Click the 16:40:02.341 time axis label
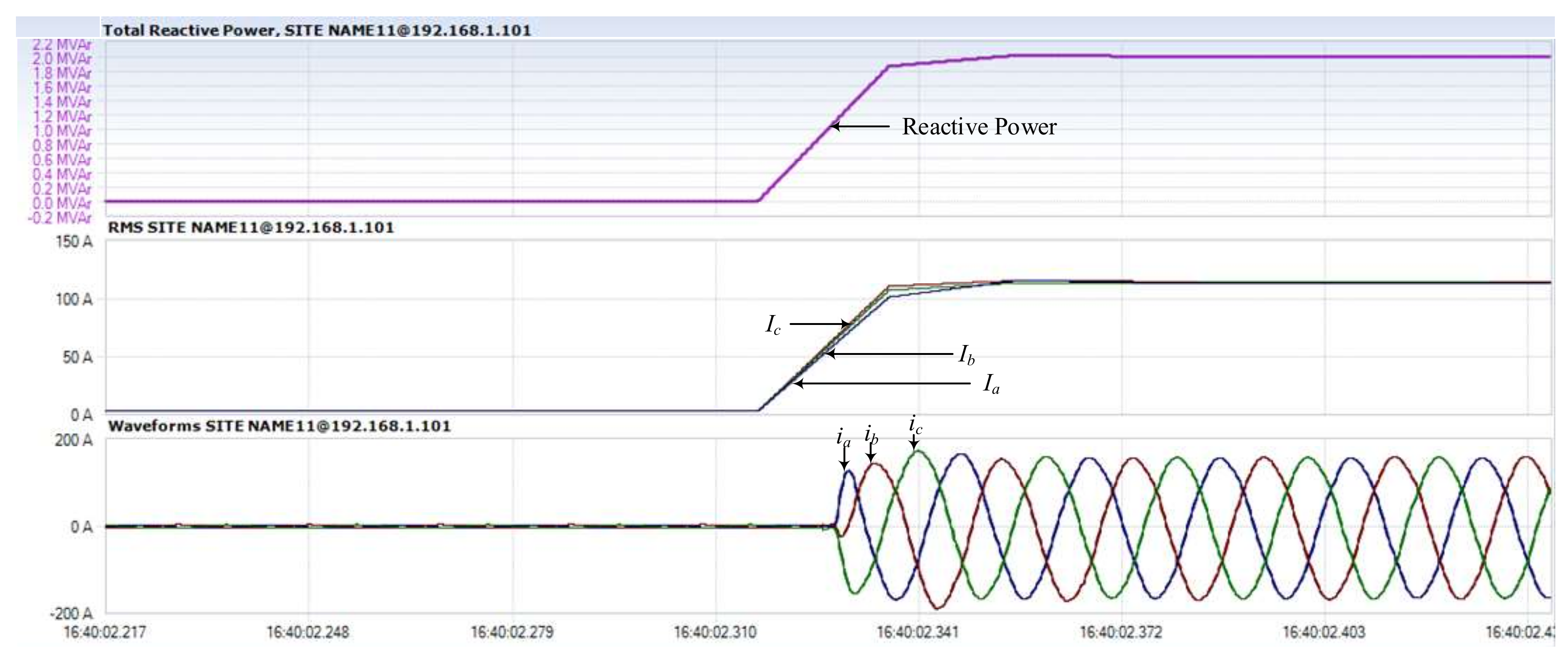 click(918, 633)
